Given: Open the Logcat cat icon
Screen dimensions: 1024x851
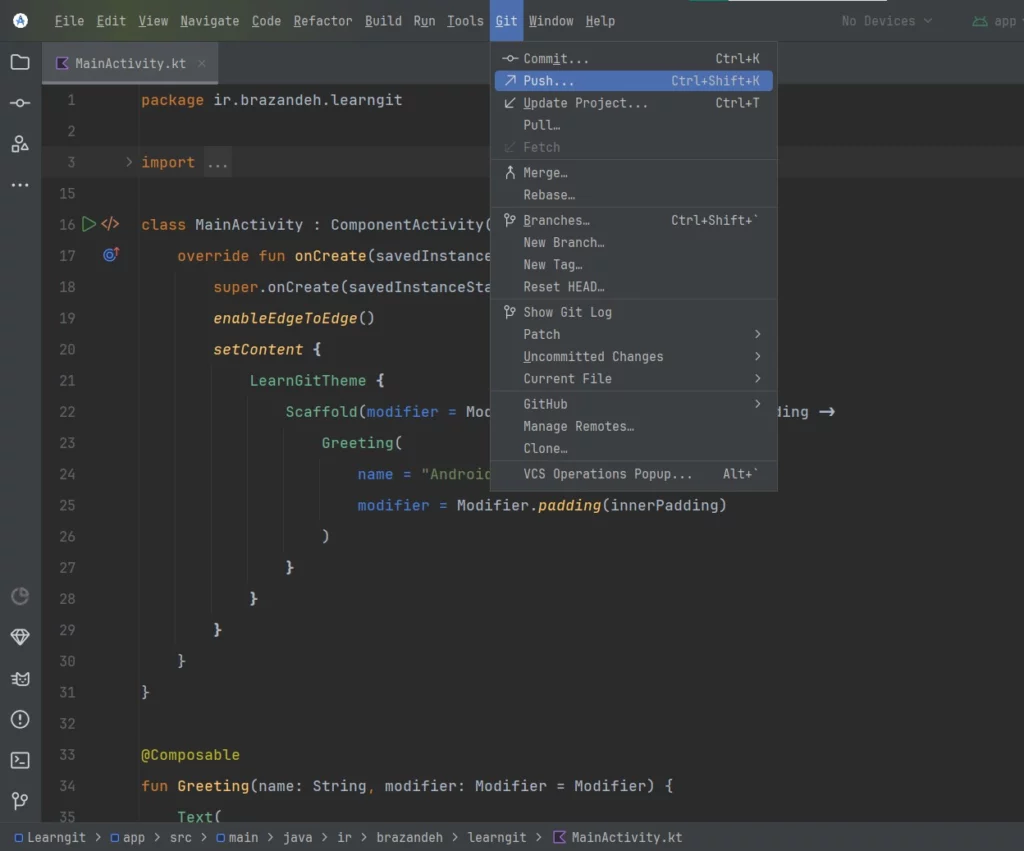Looking at the screenshot, I should [20, 679].
